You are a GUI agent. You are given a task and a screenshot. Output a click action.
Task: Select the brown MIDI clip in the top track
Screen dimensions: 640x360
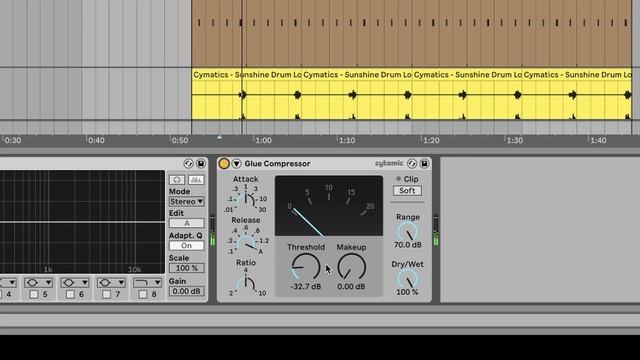coord(411,33)
